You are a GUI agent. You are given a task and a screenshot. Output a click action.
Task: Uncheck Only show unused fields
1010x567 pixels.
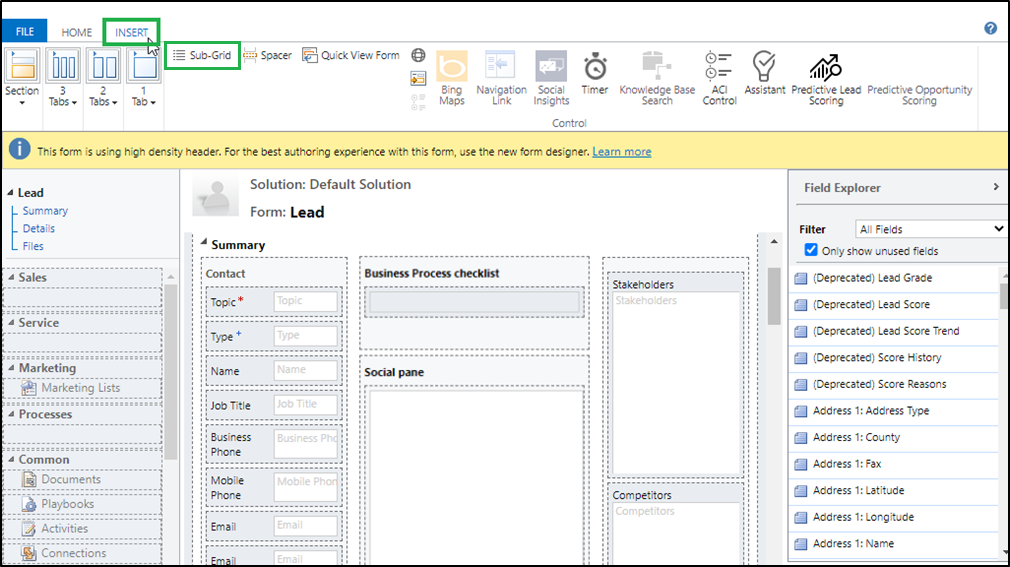(x=812, y=250)
